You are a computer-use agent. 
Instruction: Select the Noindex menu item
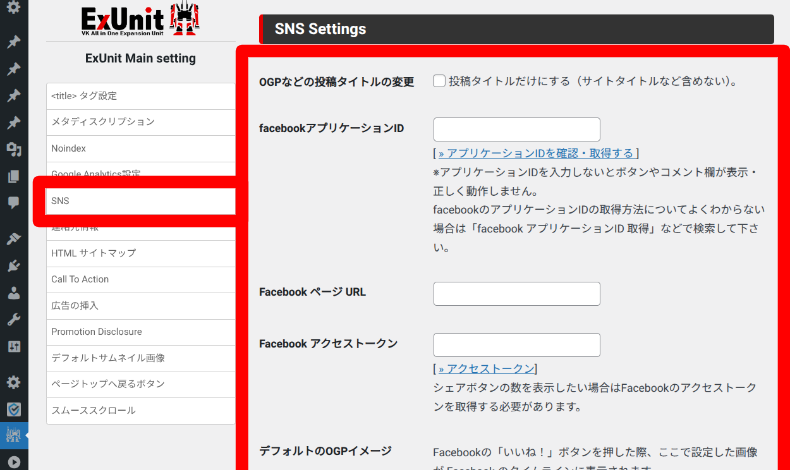[x=141, y=148]
